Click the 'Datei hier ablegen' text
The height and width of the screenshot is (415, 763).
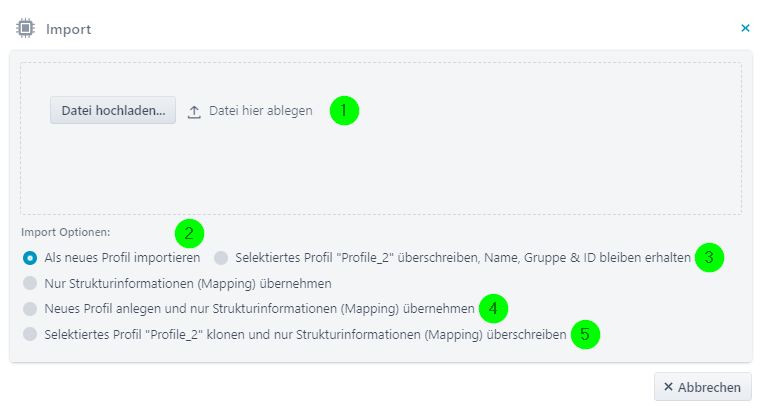point(260,111)
